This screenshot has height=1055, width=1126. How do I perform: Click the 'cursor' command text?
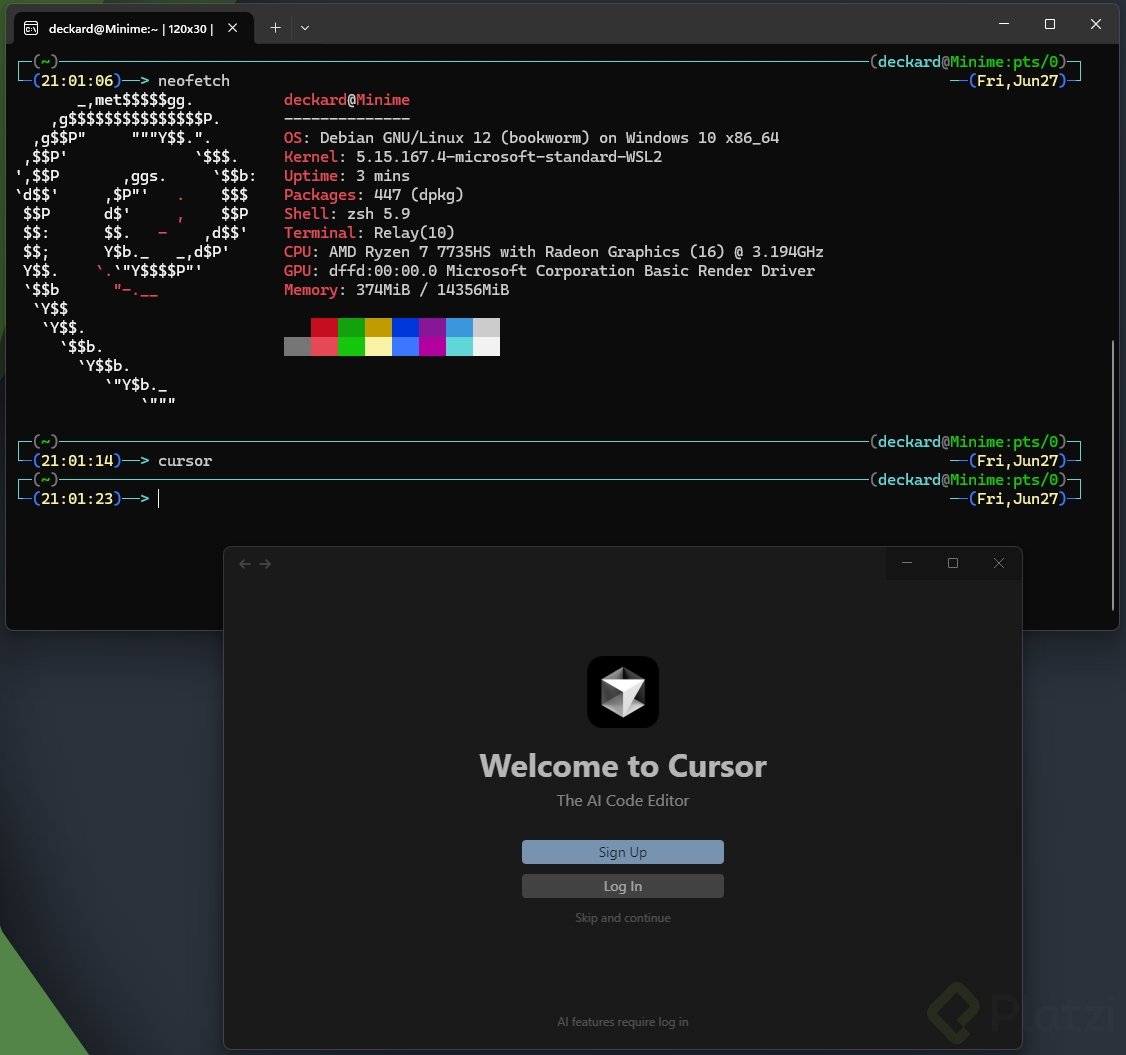[185, 460]
